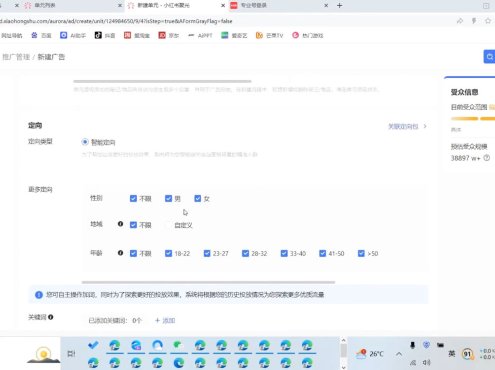This screenshot has height=370, width=495.
Task: Toggle the 男 gender checkbox
Action: point(168,198)
